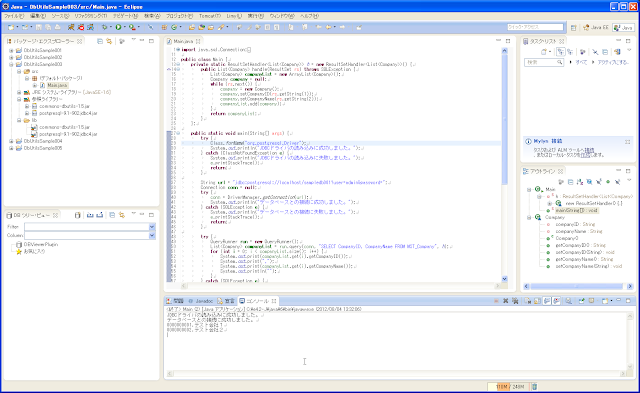Viewport: 640px width, 393px height.
Task: Click アクティブにする link in Task List
Action: click(613, 62)
